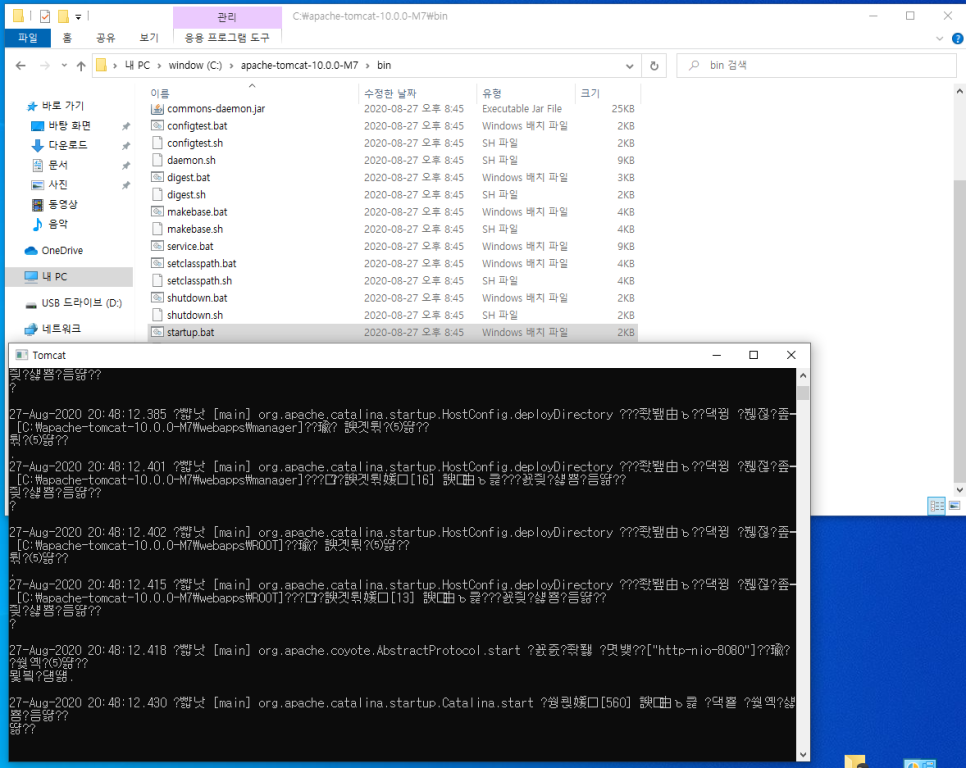
Task: Click the quick access properties checkmark icon
Action: tap(45, 16)
